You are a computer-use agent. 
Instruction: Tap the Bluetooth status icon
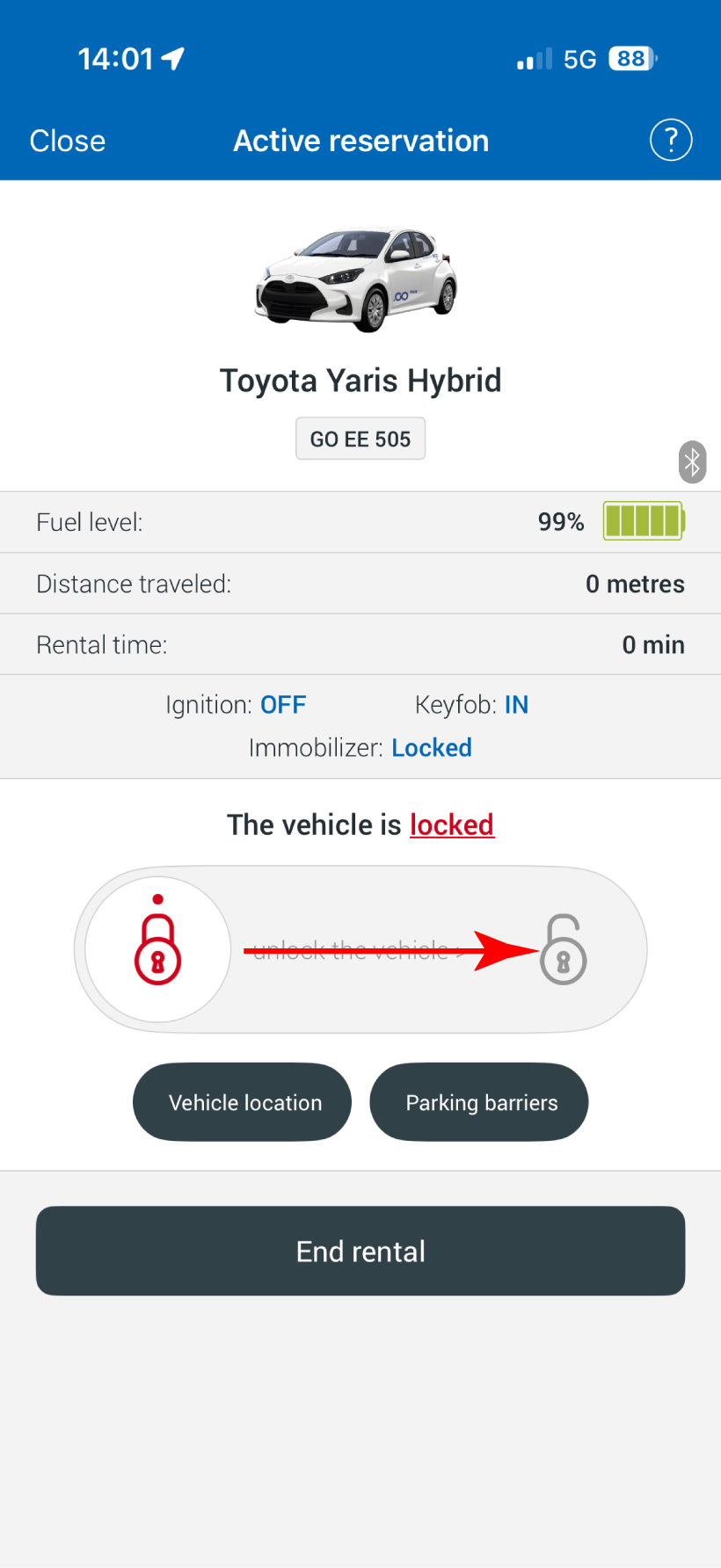pos(693,462)
